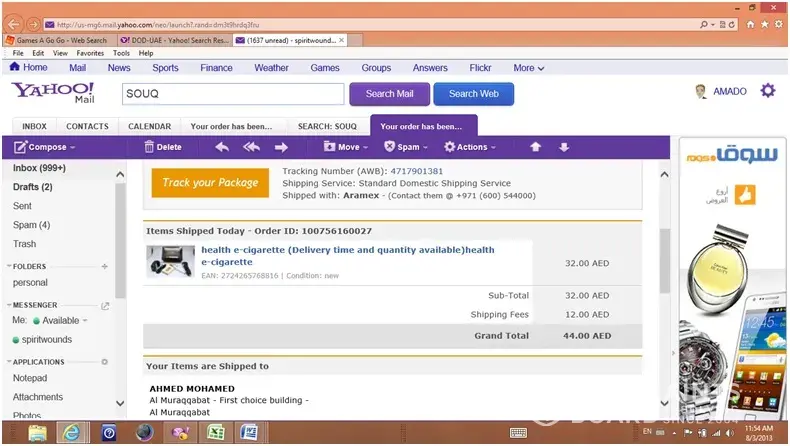Click the Forward arrow icon in toolbar
Viewport: 790px width, 446px height.
[x=281, y=147]
